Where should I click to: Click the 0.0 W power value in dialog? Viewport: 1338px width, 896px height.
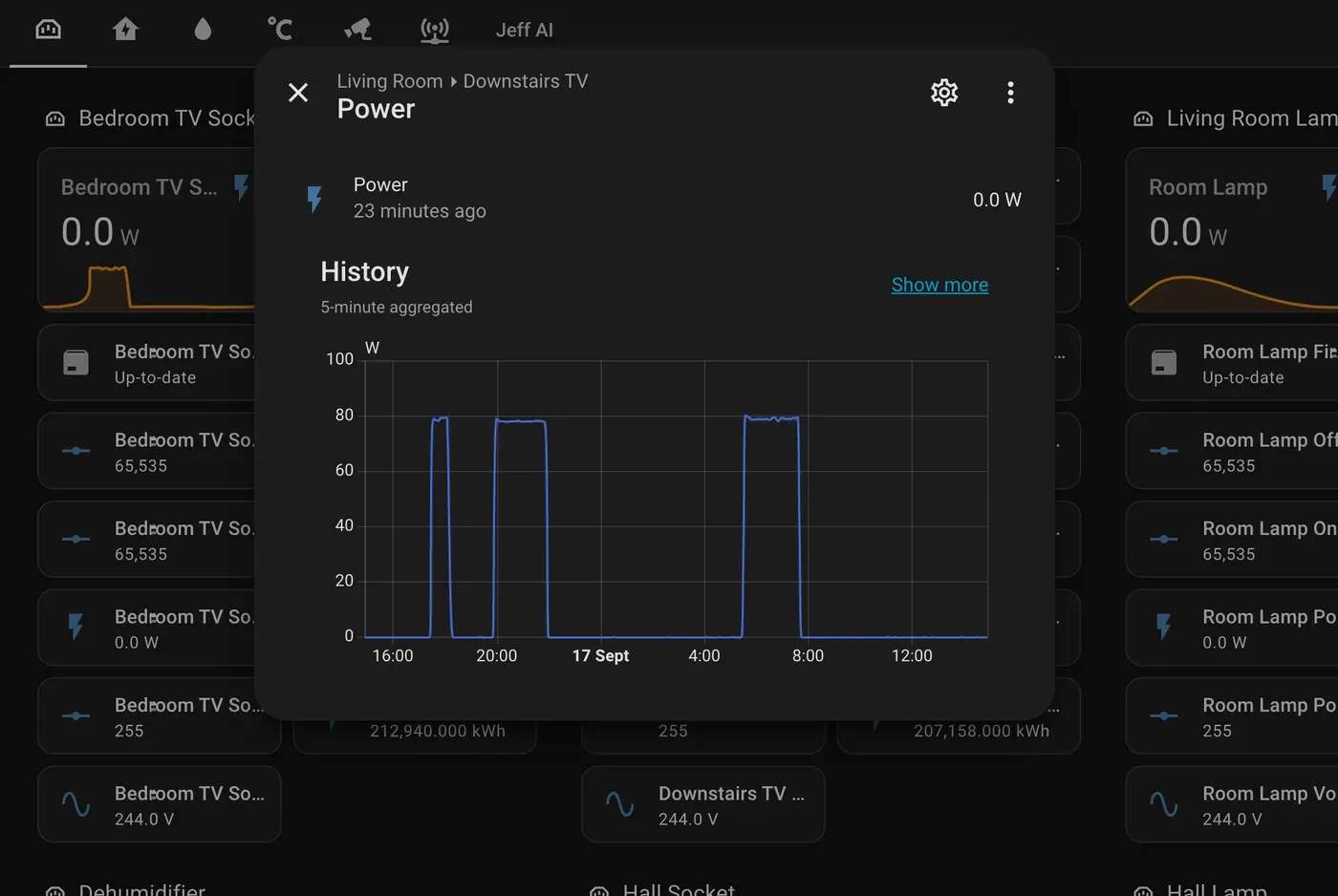[997, 200]
